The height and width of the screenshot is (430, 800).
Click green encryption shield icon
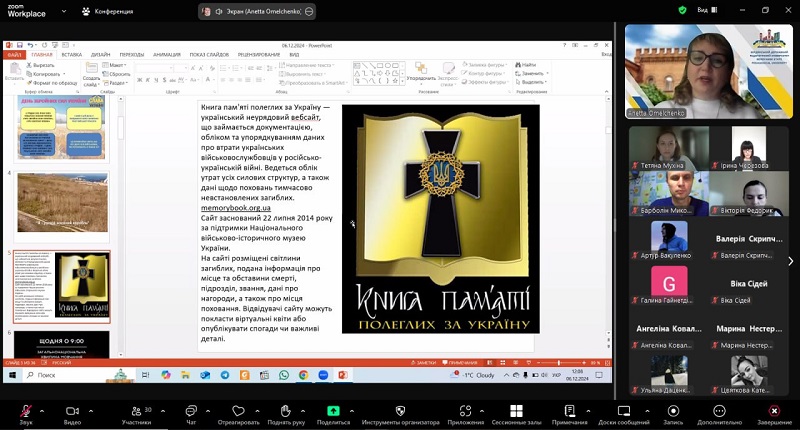click(682, 10)
